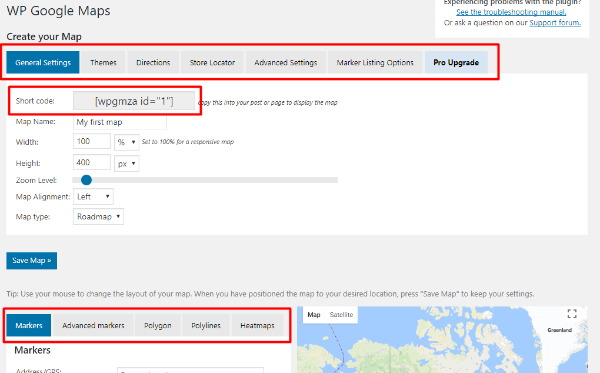Focus the Map Name input field
Image resolution: width=600 pixels, height=373 pixels.
pos(120,122)
